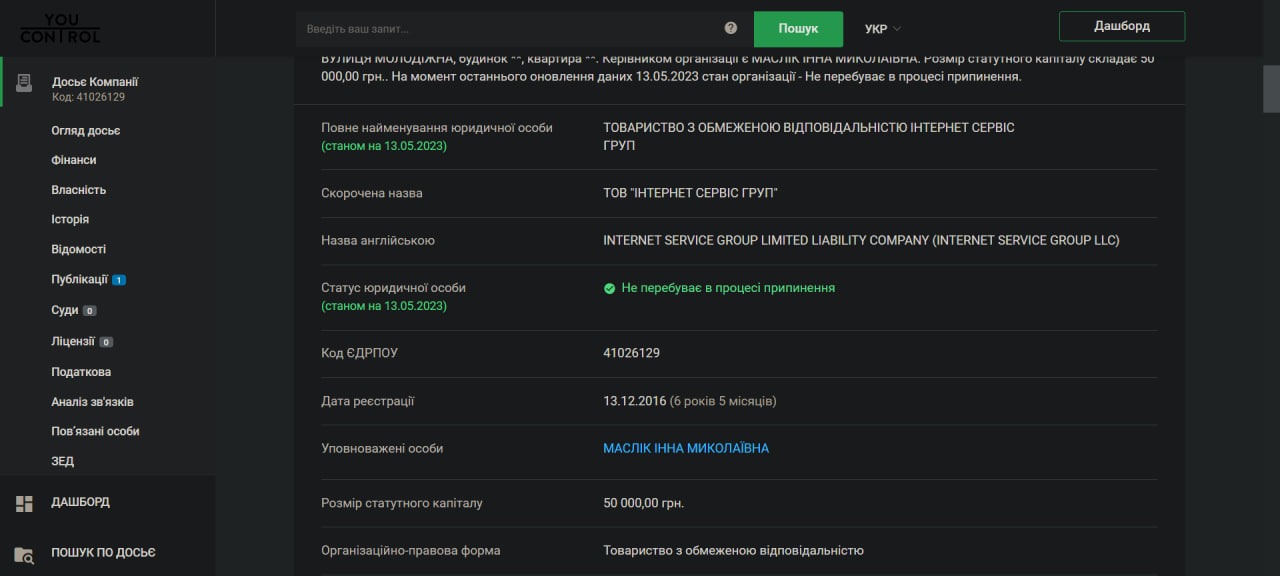Click the short name ТОВ "ІНТЕРНЕТ СЕРВІС ГРУП"
Image resolution: width=1280 pixels, height=576 pixels.
690,193
